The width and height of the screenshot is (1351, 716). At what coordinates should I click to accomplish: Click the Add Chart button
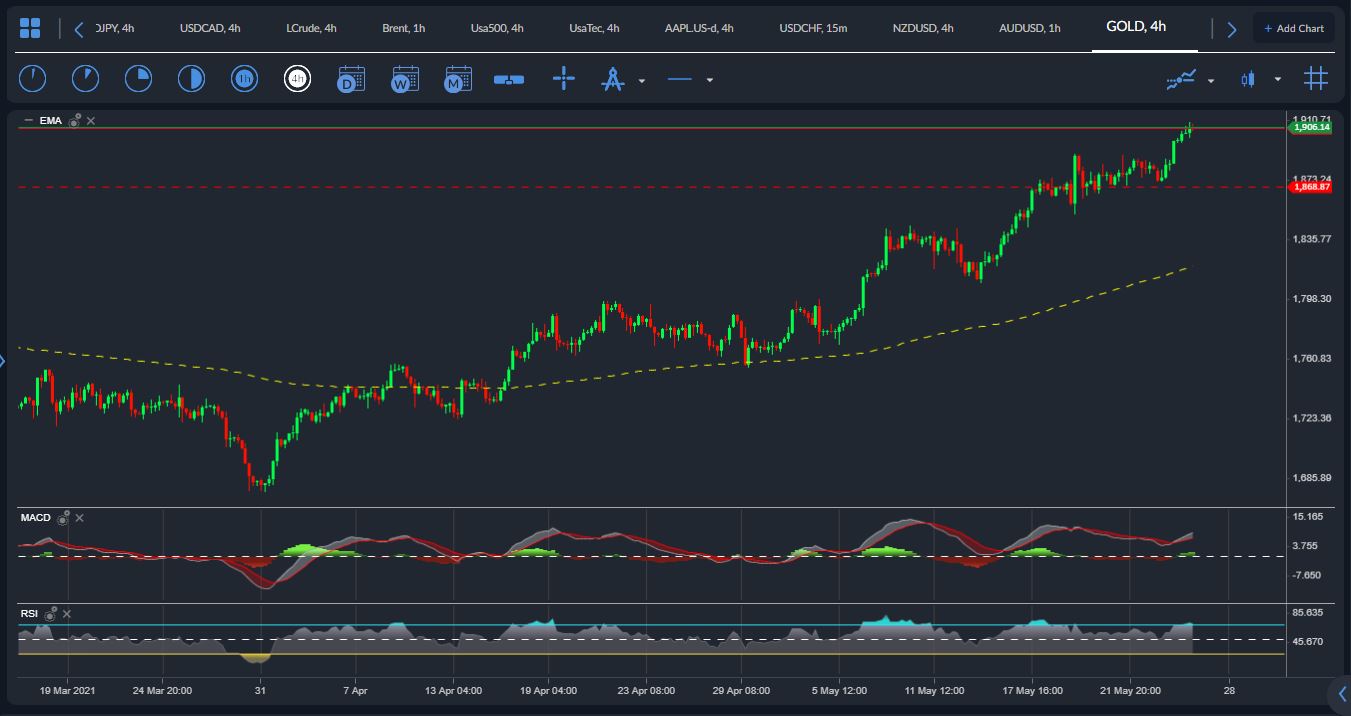[1294, 28]
